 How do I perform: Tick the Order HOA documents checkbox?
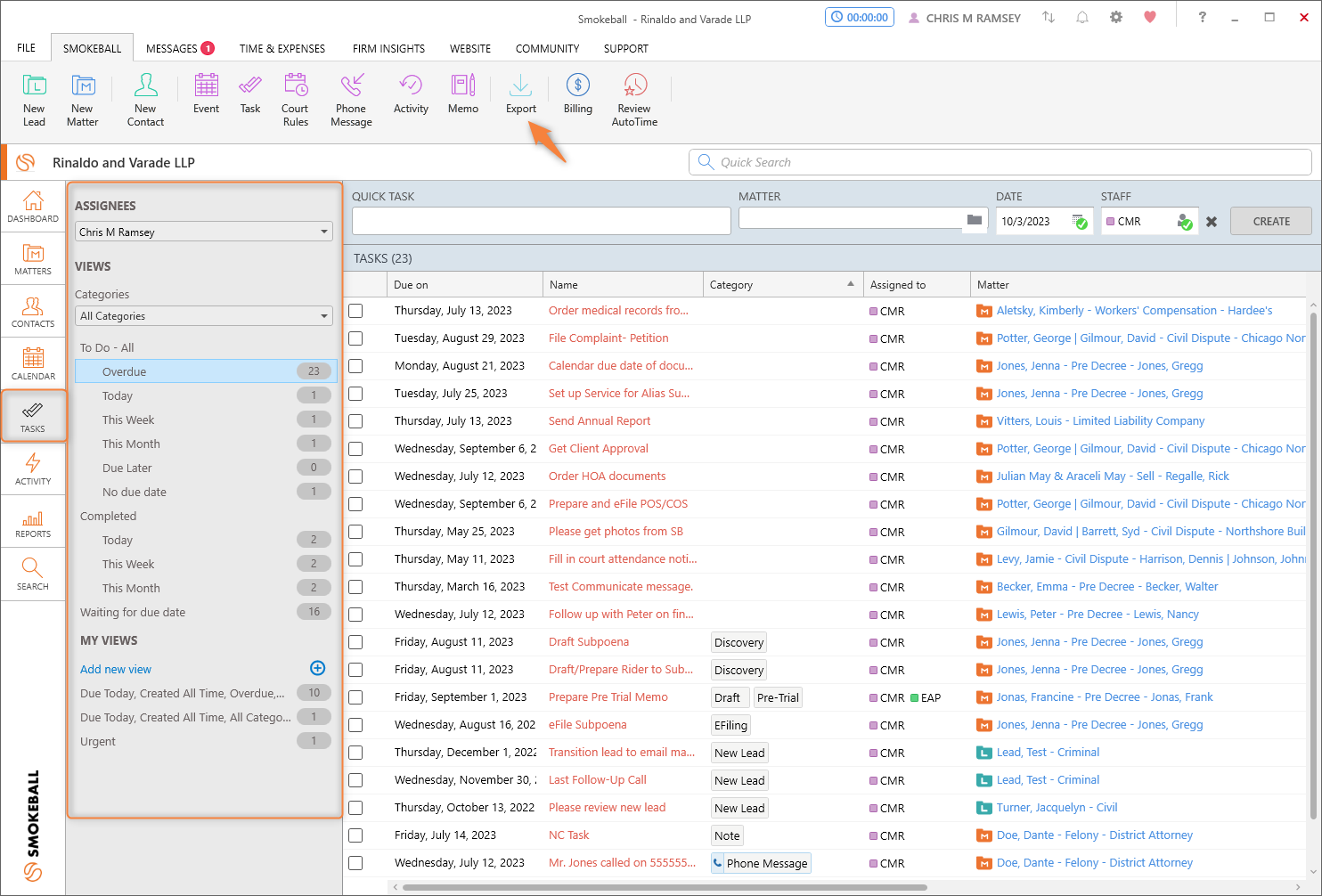(x=355, y=477)
